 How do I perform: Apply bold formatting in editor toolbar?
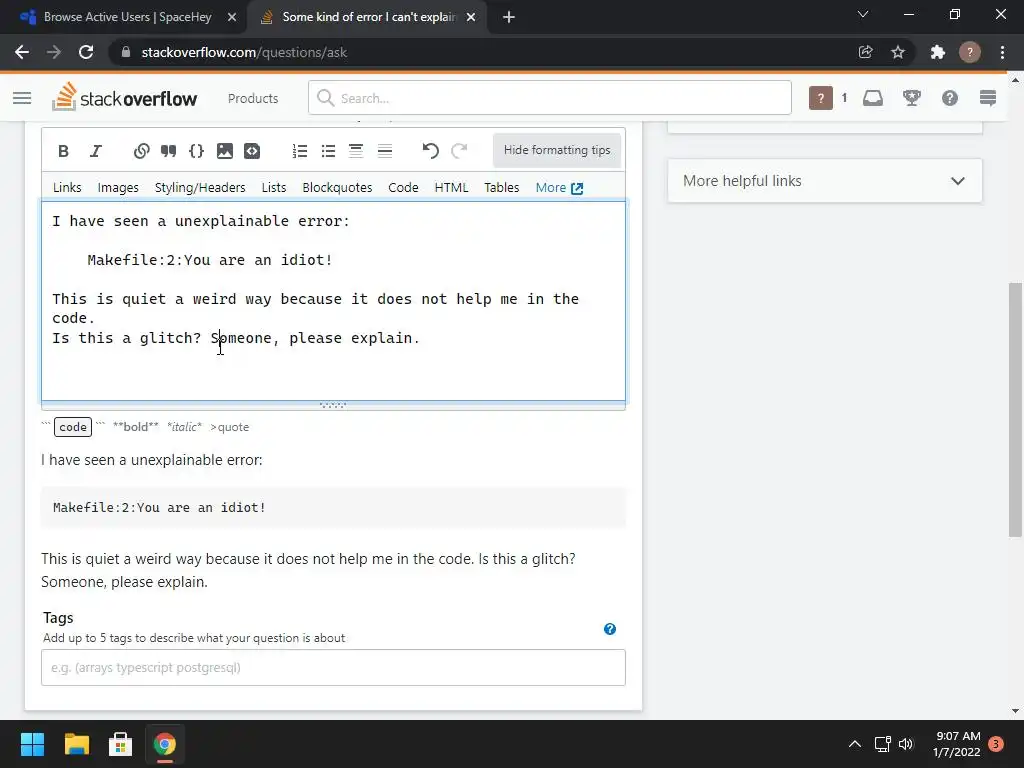click(x=63, y=151)
